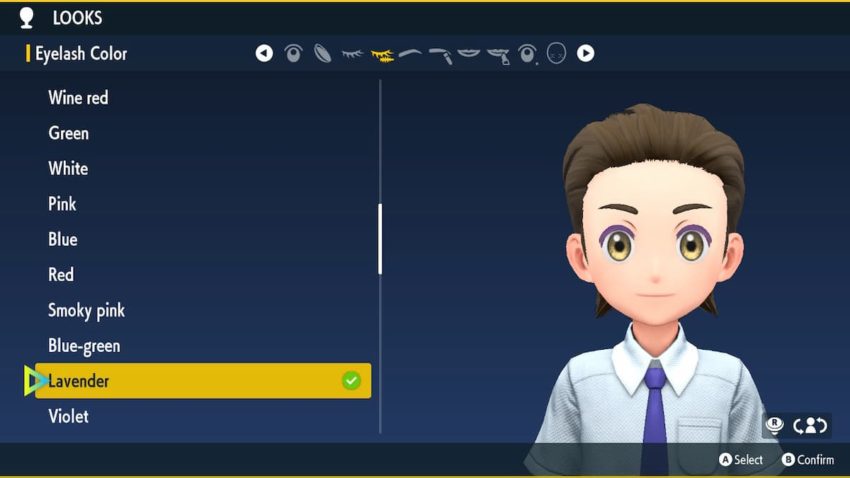The height and width of the screenshot is (478, 850).
Task: Click the B button Confirm prompt
Action: (808, 460)
